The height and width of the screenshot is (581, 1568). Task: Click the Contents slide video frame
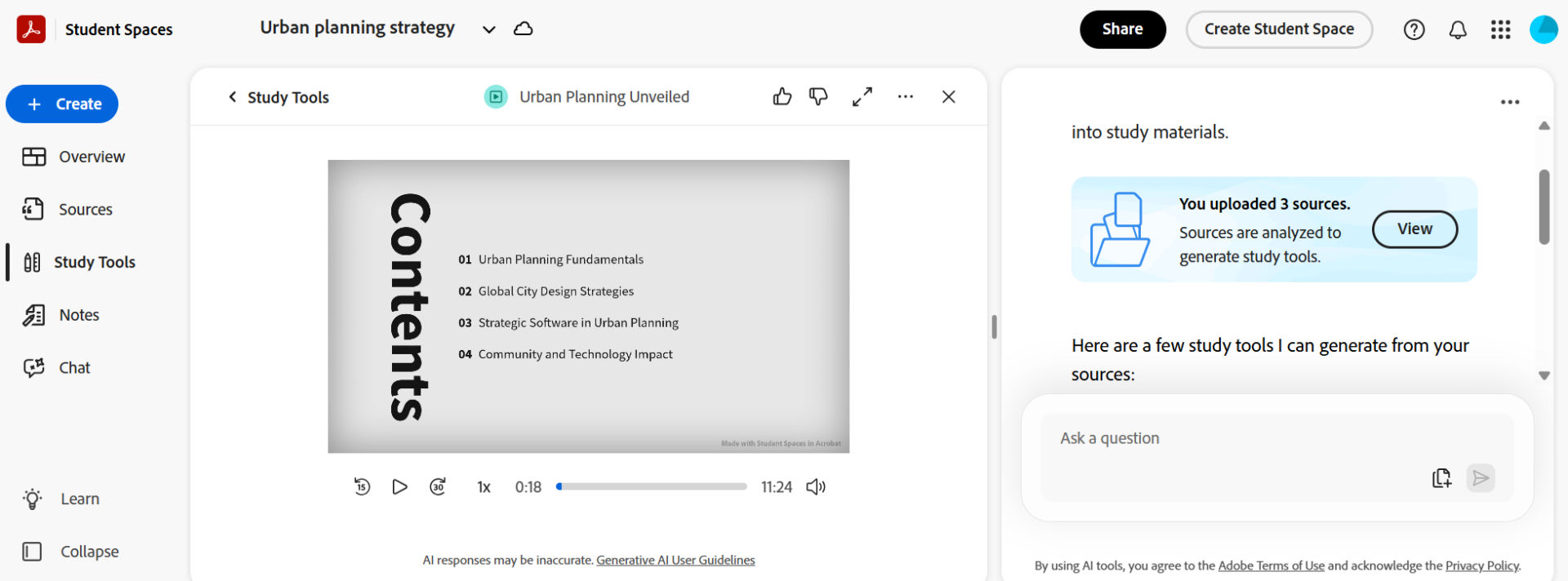pyautogui.click(x=588, y=306)
